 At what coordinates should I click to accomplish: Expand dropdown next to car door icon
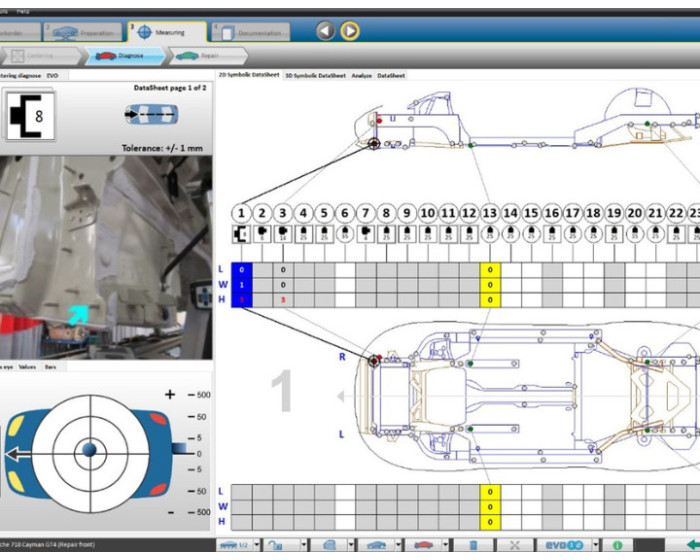351,545
